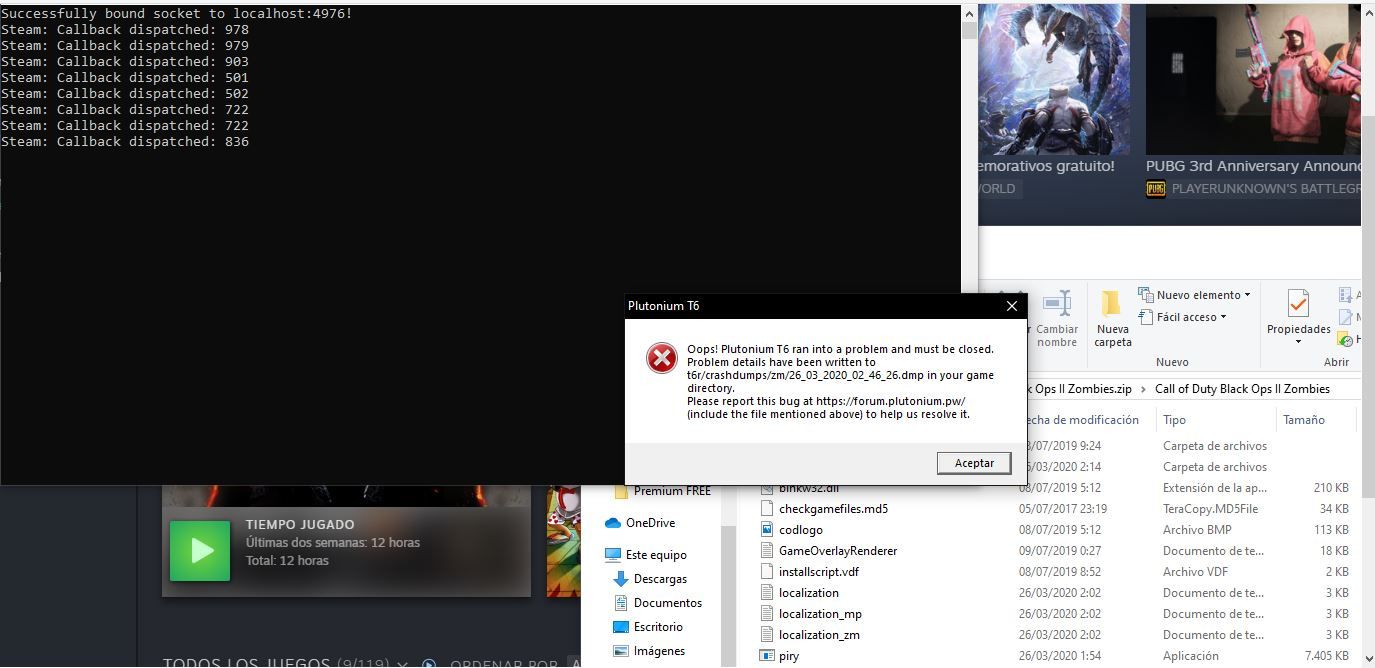The image size is (1375, 668).
Task: Open the Fácil acceso dropdown
Action: tap(1182, 317)
